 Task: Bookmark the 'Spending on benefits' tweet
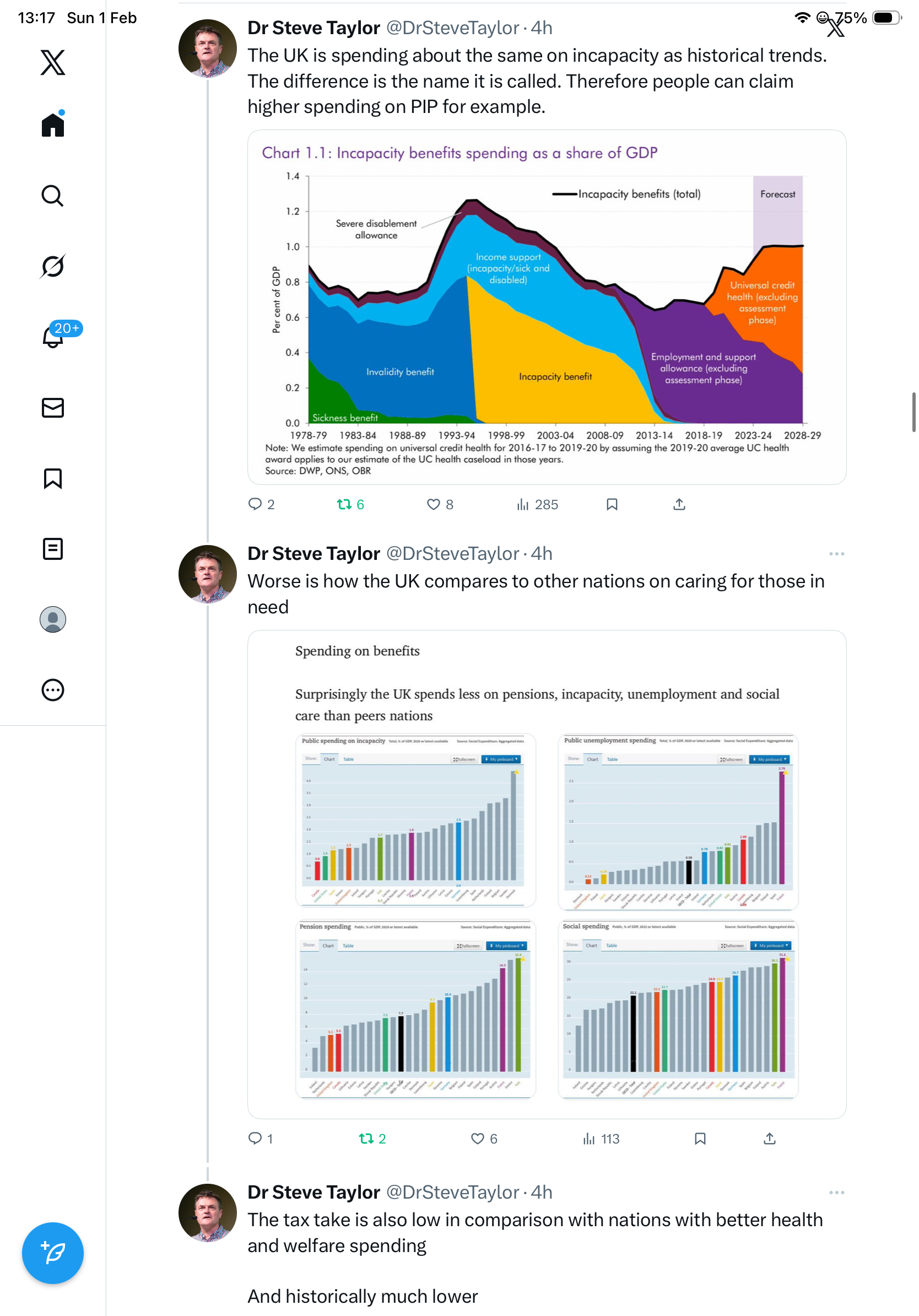point(700,1139)
